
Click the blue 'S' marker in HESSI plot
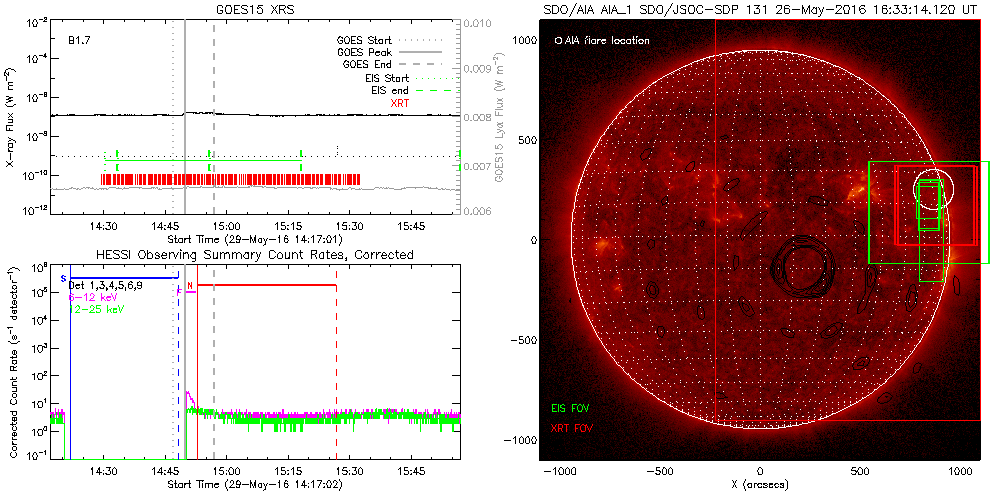click(64, 277)
